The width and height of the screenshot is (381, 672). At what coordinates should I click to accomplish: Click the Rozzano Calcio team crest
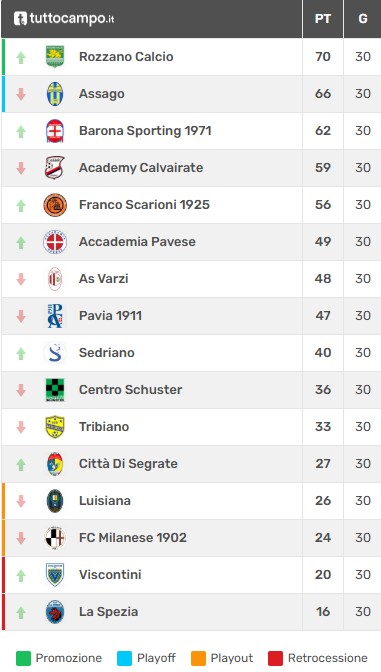[x=55, y=57]
